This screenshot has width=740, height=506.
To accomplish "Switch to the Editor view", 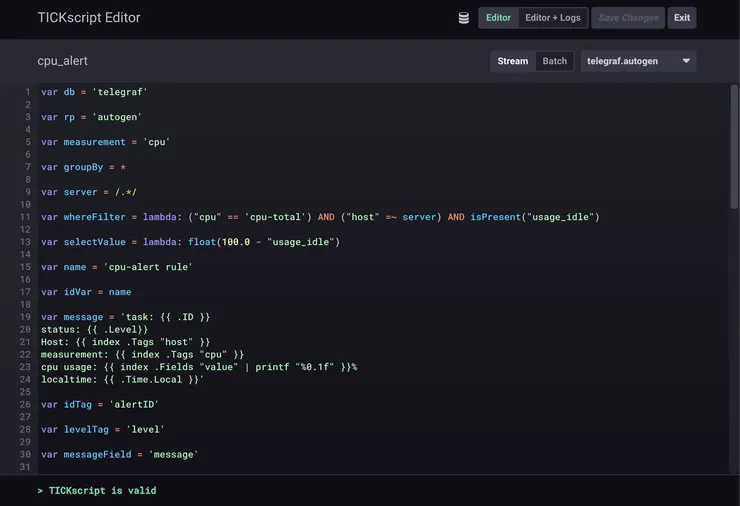I will point(498,18).
